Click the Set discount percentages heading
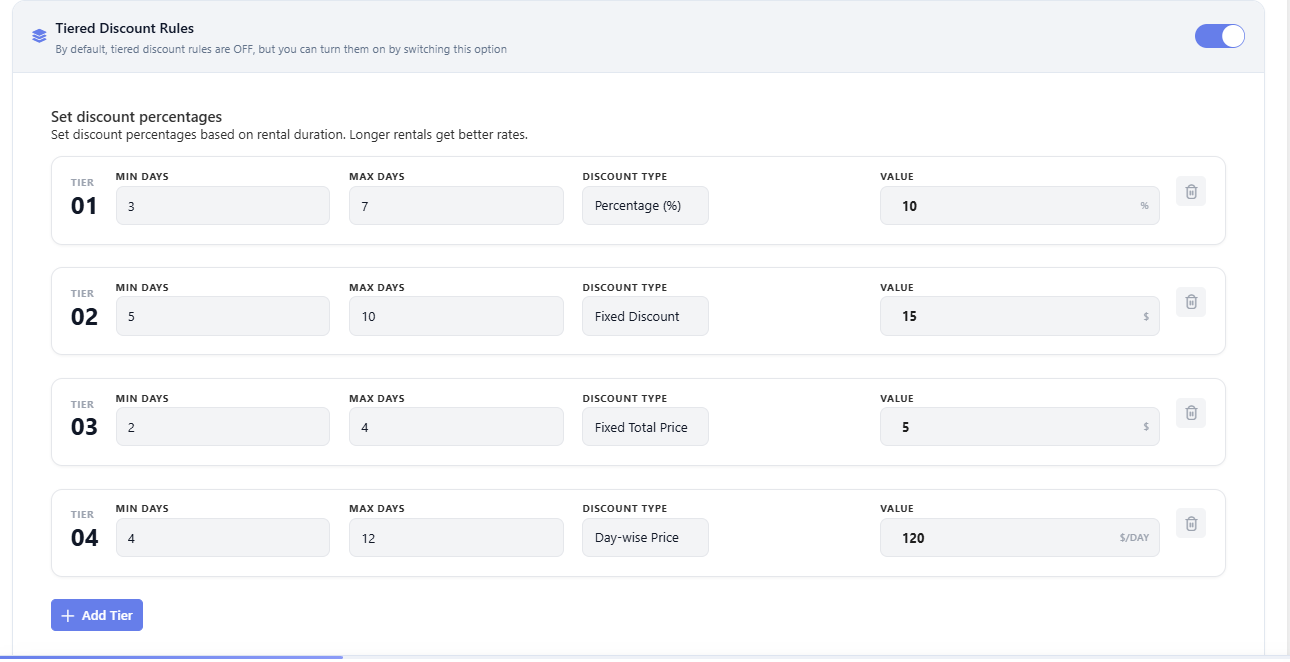 (136, 117)
